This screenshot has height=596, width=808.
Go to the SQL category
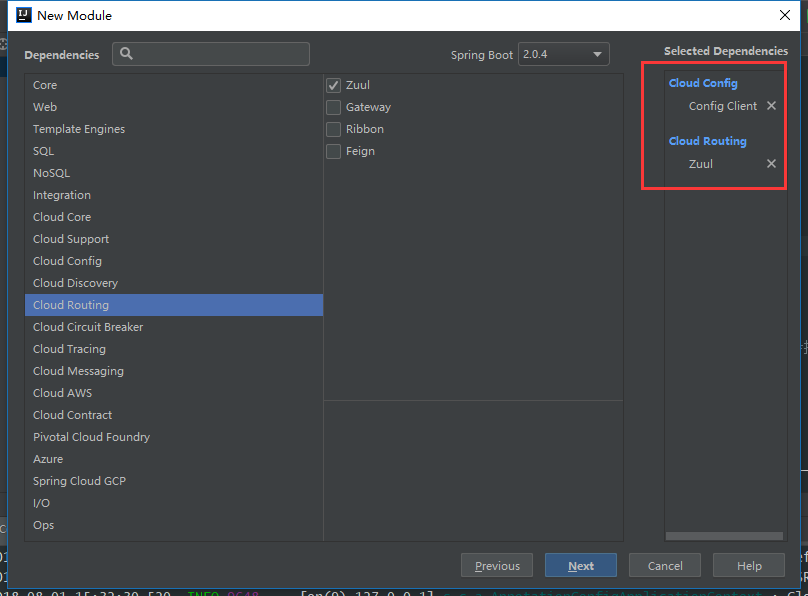[x=44, y=151]
